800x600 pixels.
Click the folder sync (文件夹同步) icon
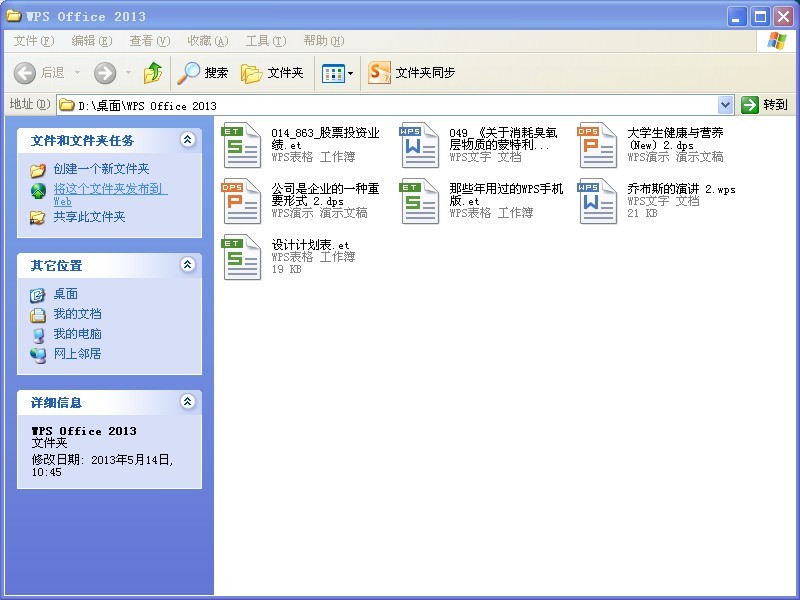tap(379, 73)
